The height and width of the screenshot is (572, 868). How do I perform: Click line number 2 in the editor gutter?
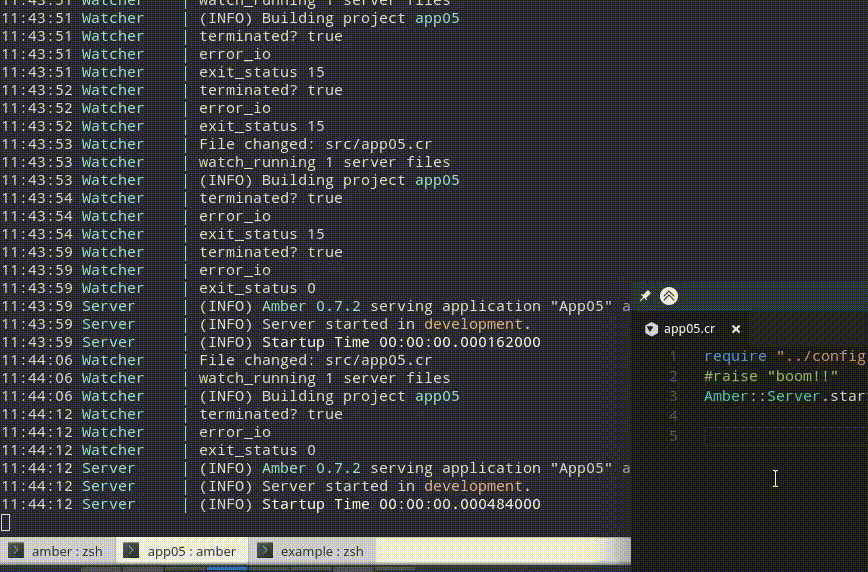pos(673,376)
